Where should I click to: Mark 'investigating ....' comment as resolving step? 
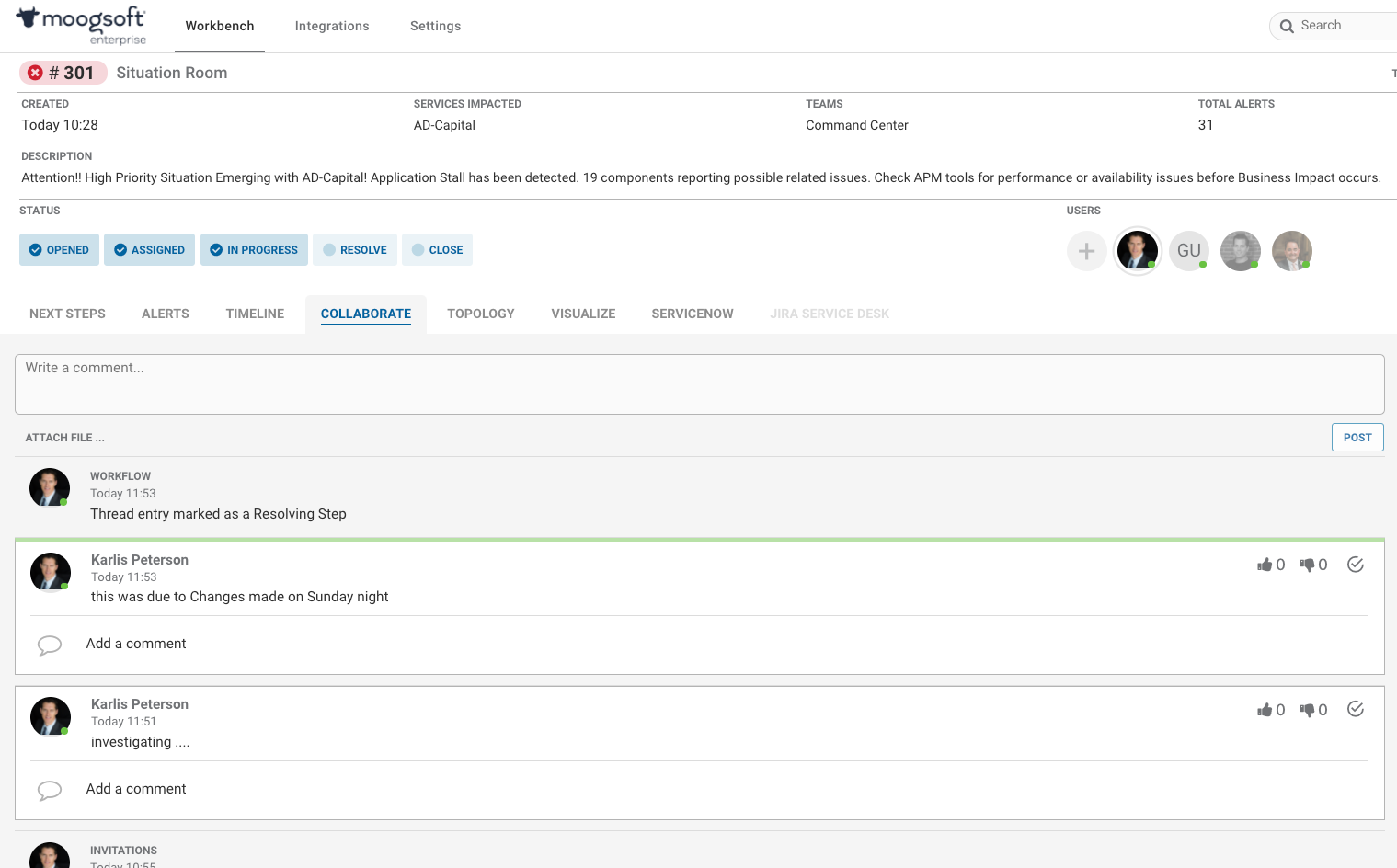tap(1356, 709)
